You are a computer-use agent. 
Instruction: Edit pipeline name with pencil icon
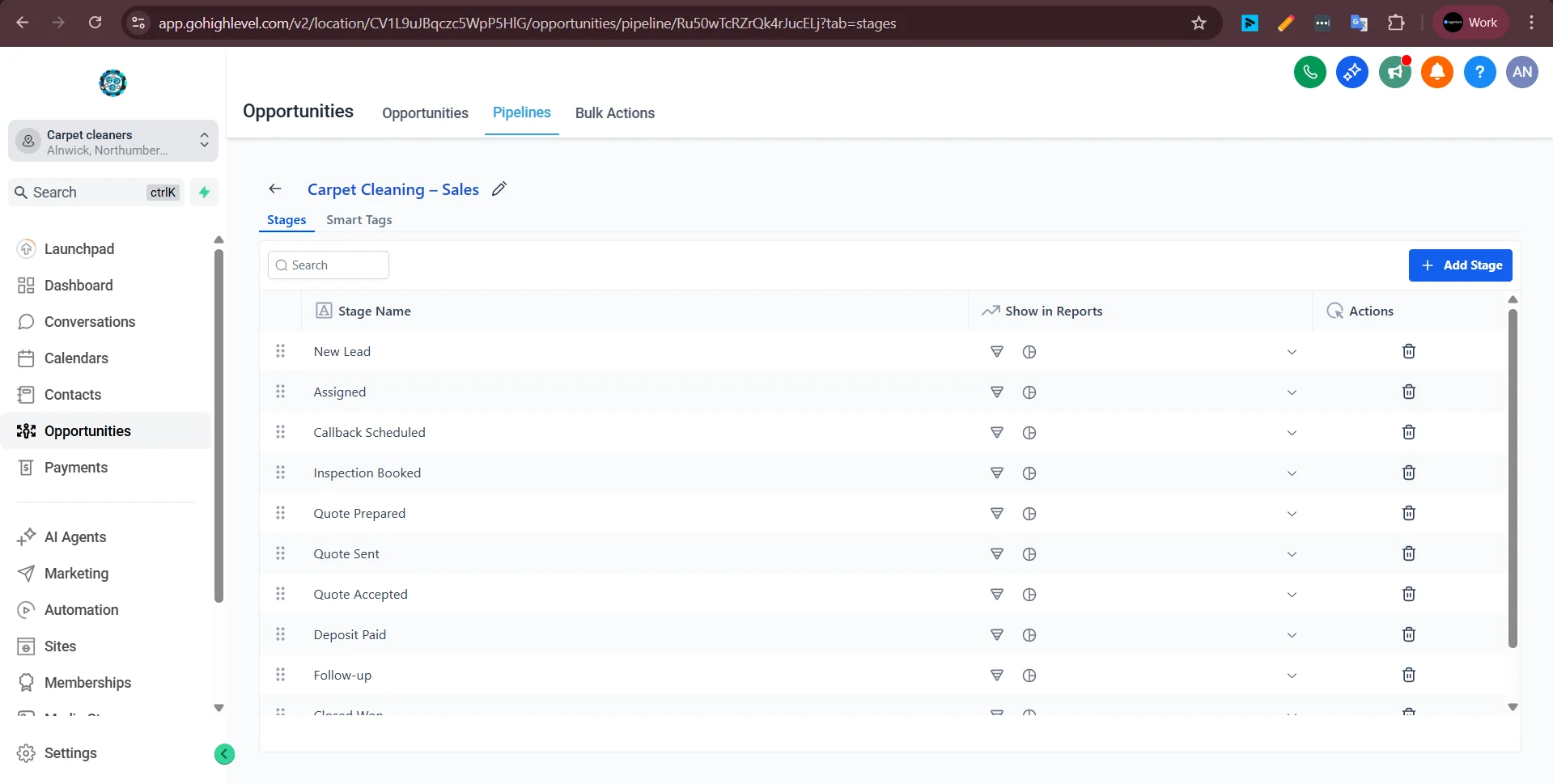(x=499, y=189)
